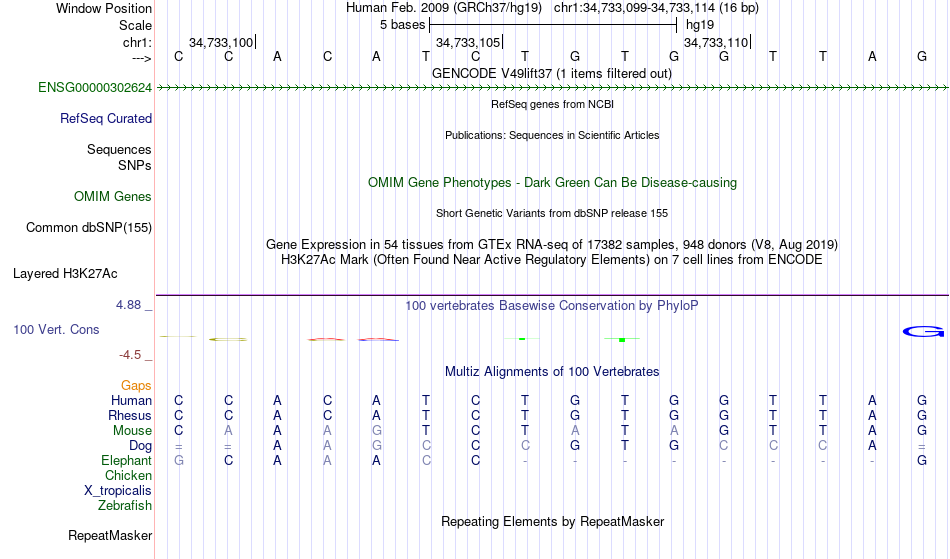Open the Layered H3K27Ac track label
This screenshot has height=559, width=950.
coord(65,274)
